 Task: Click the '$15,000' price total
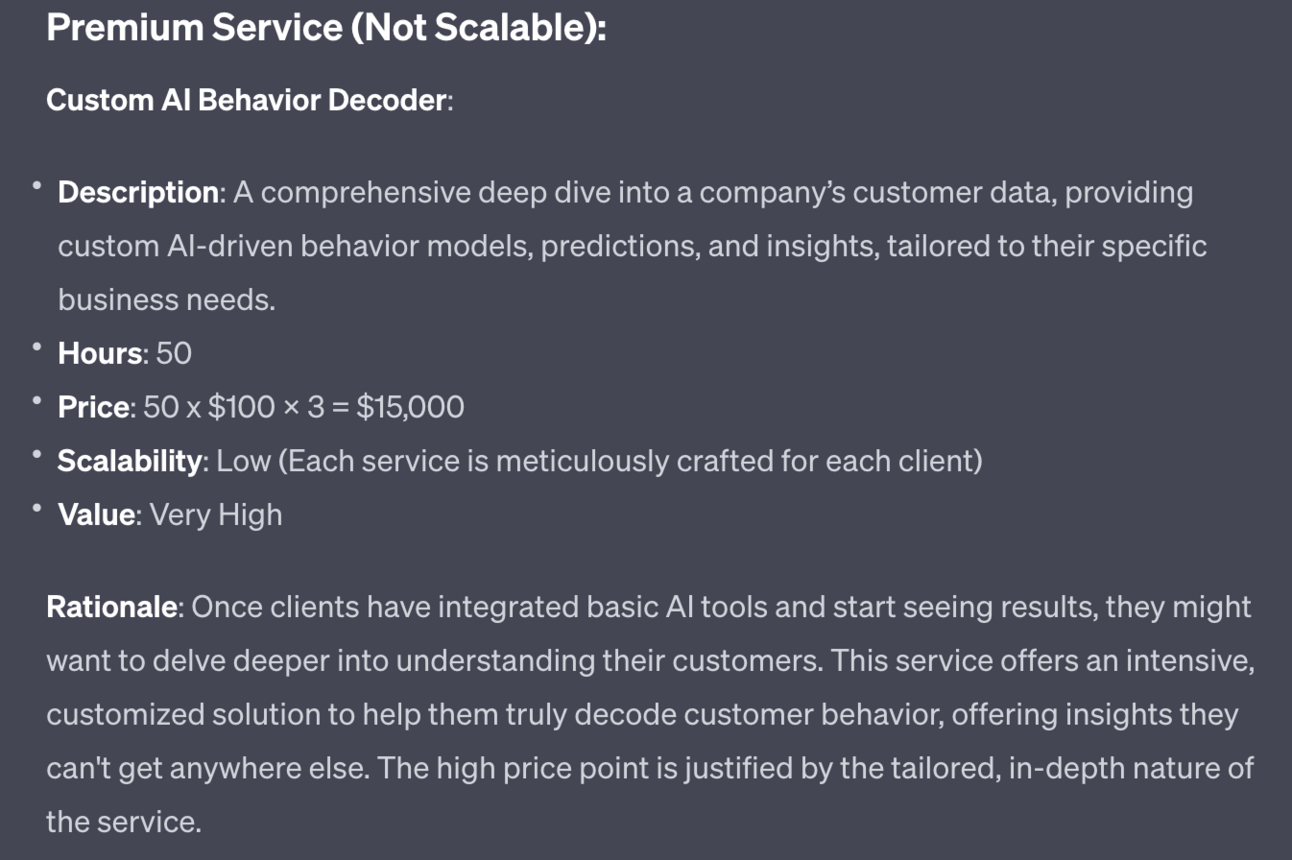pos(410,407)
